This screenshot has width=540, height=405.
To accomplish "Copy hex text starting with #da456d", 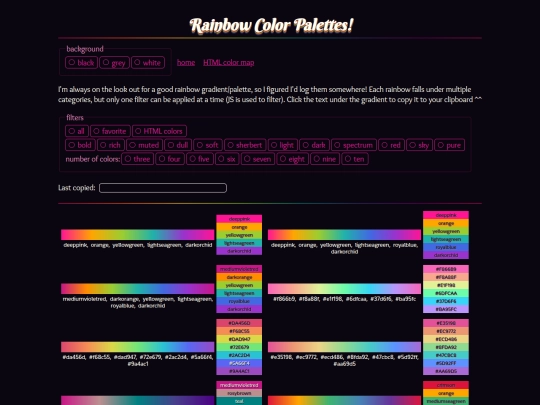I will 138,360.
